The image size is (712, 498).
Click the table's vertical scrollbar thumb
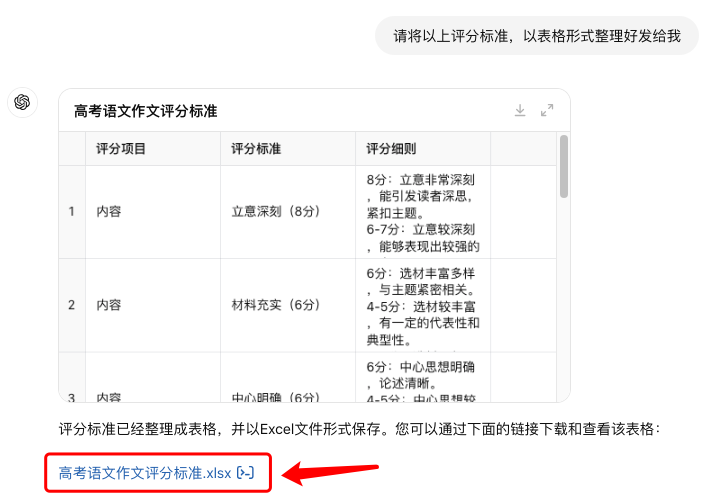click(x=564, y=166)
